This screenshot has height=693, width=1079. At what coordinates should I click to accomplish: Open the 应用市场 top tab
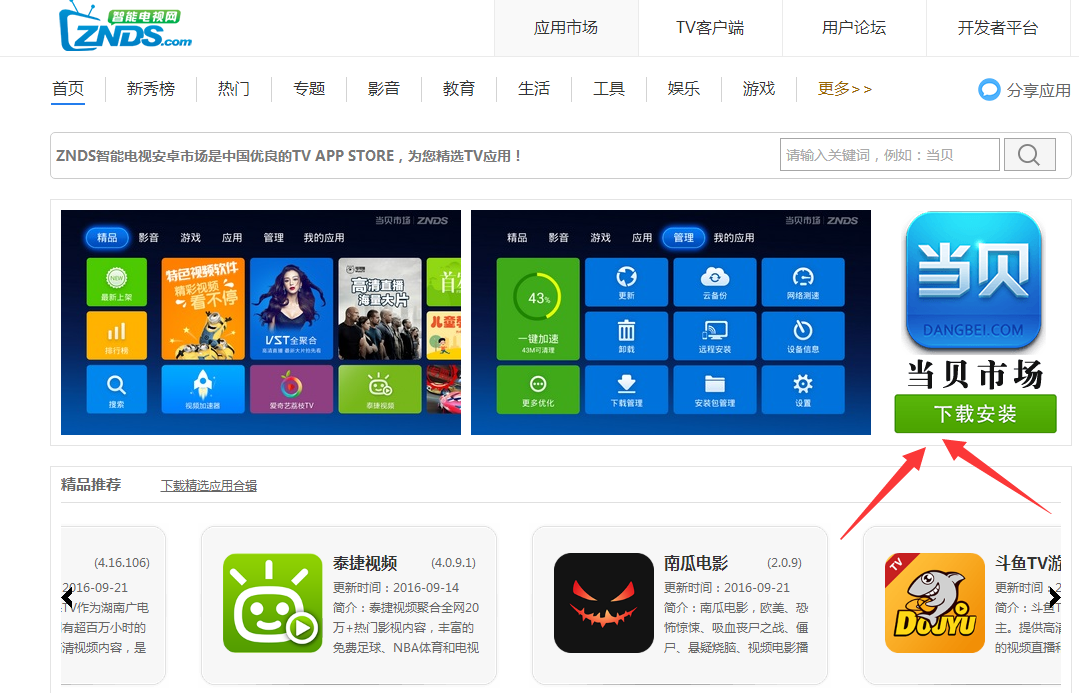(x=566, y=28)
